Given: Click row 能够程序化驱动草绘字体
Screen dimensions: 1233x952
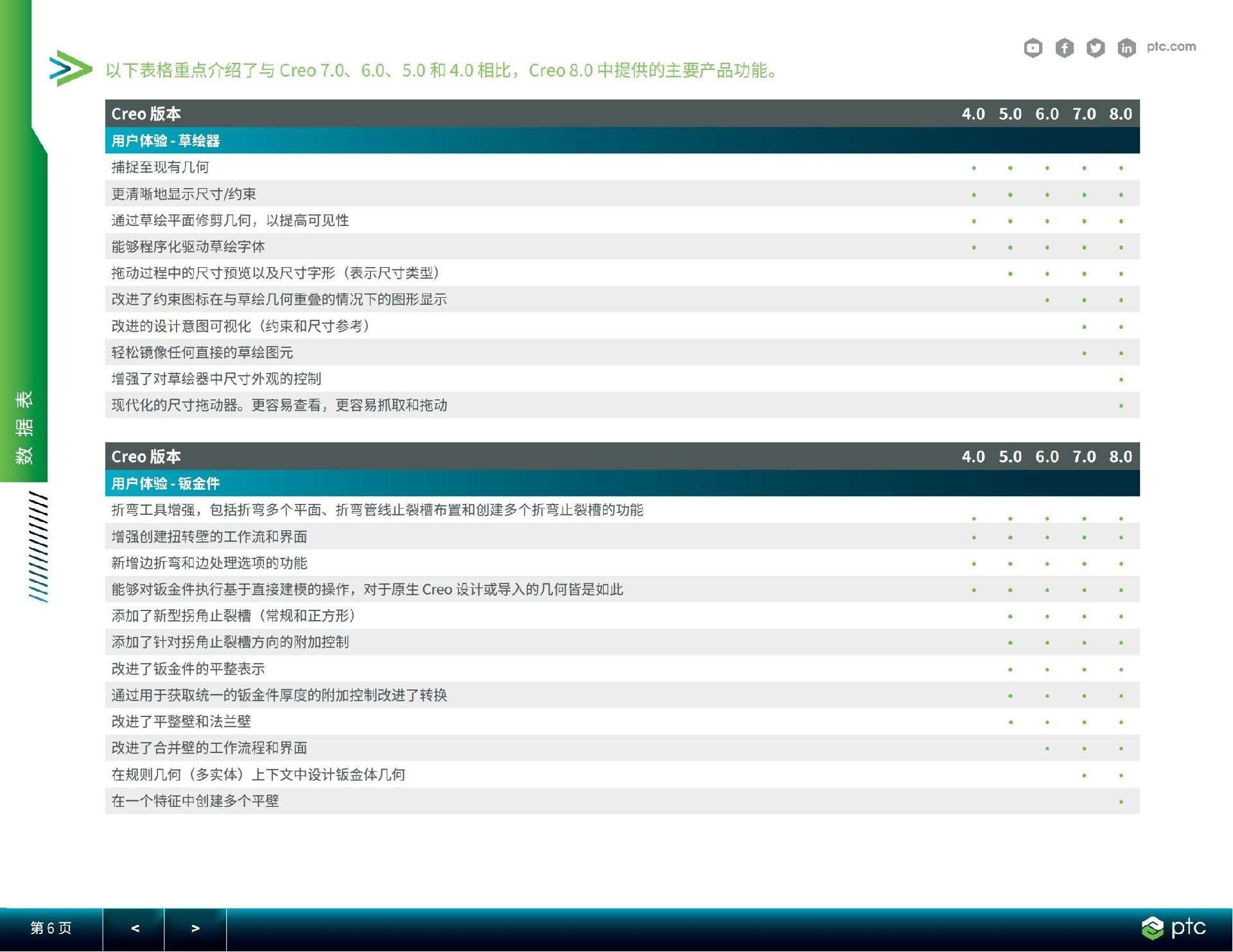Looking at the screenshot, I should [x=622, y=247].
